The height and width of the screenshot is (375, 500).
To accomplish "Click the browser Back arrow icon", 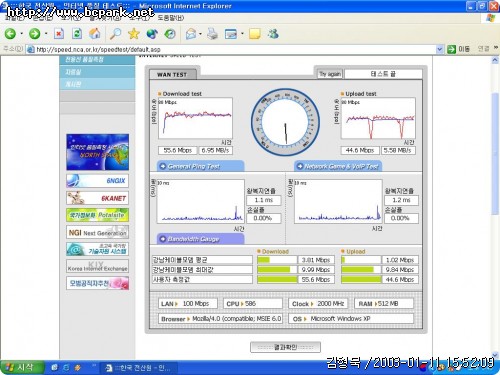I will tap(10, 34).
